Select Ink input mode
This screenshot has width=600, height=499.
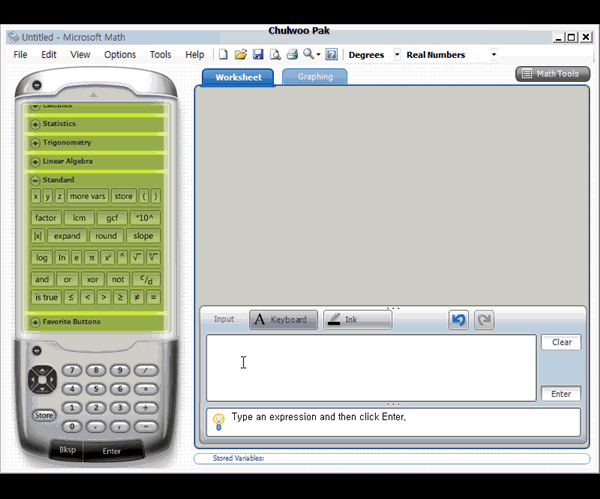[x=358, y=320]
